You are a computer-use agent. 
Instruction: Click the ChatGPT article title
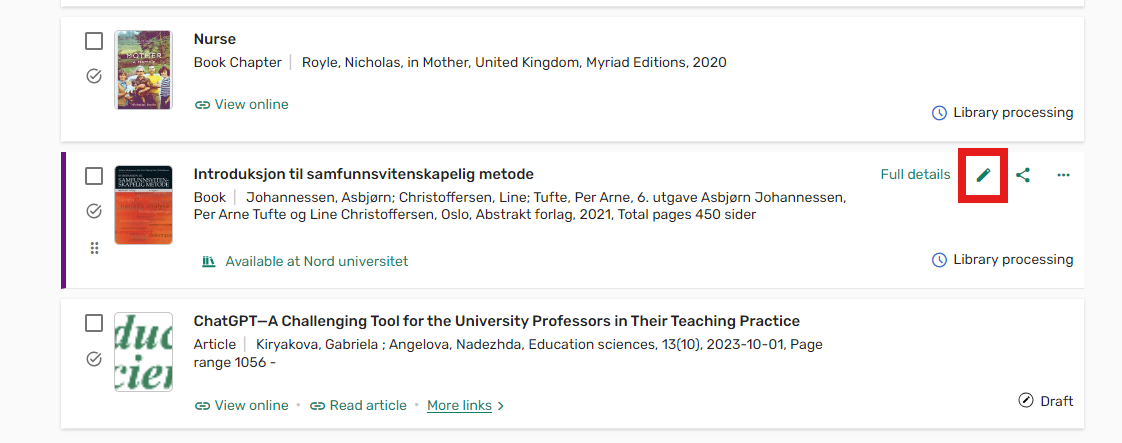tap(497, 321)
